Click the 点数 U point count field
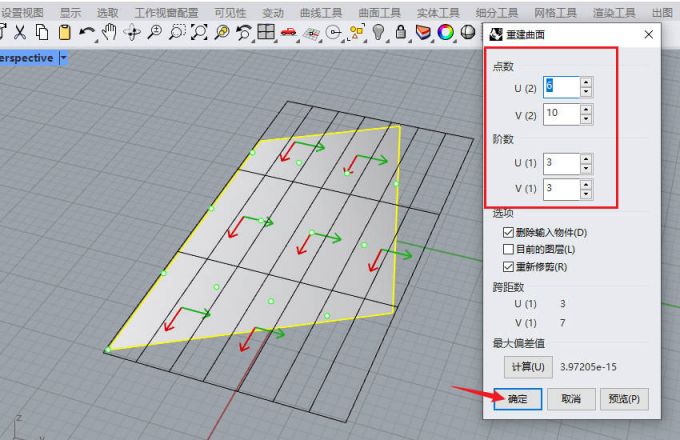The image size is (680, 440). point(561,87)
